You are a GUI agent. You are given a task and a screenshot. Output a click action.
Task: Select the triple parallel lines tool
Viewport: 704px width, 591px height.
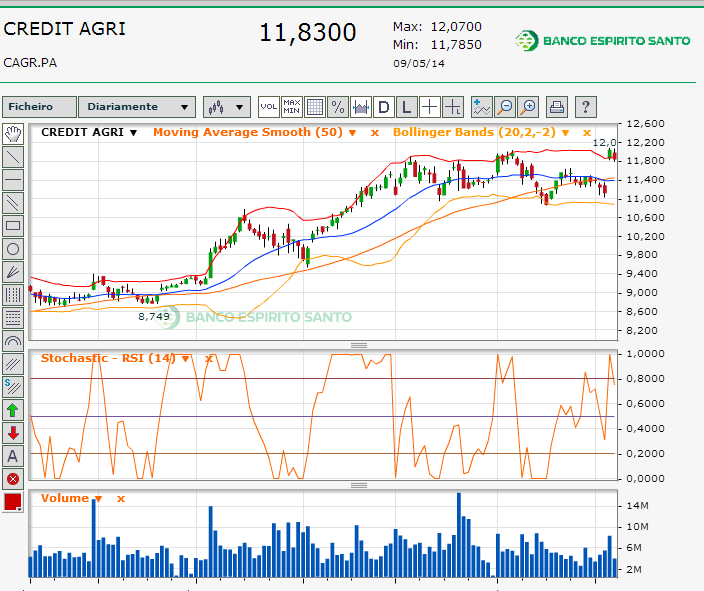click(13, 364)
